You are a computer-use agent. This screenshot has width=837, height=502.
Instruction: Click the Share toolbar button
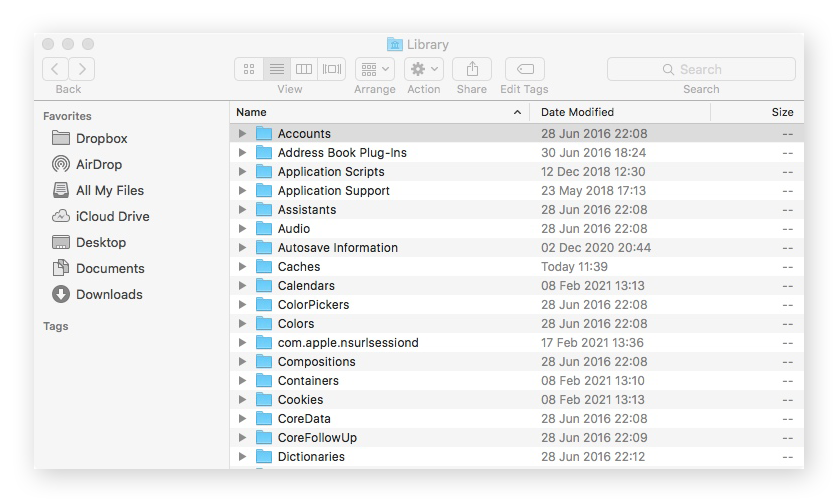472,69
